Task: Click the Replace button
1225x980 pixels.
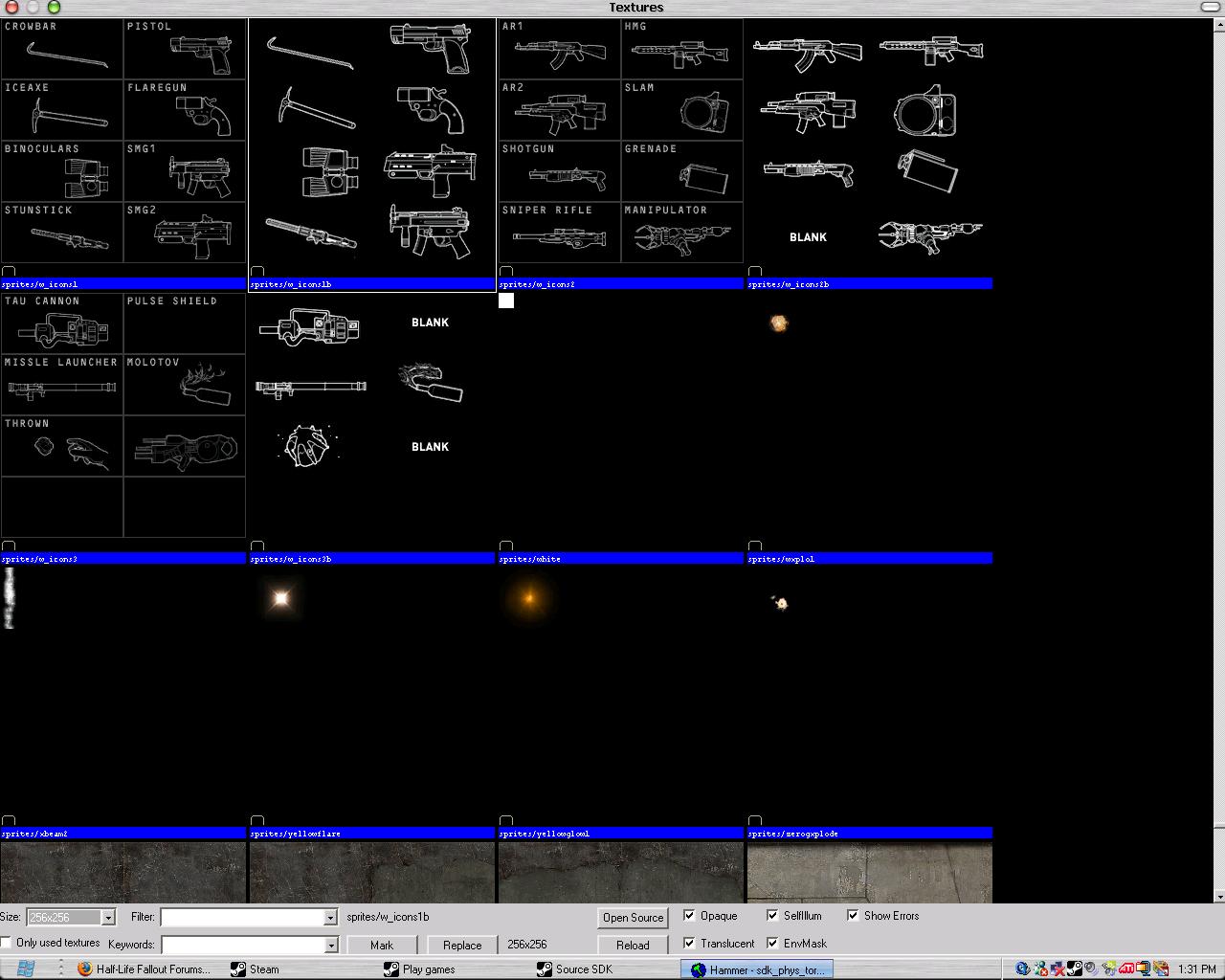Action: (462, 945)
